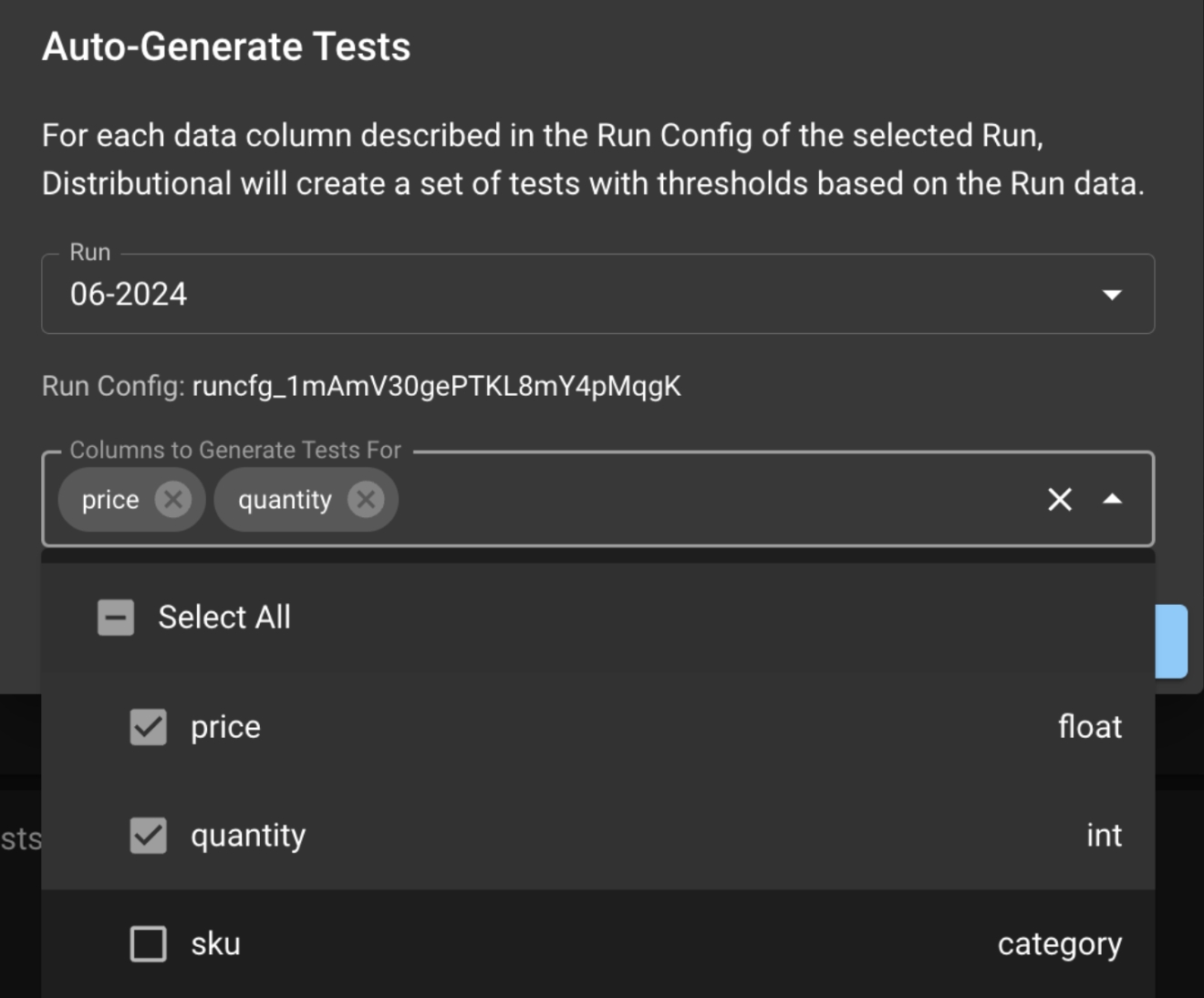Viewport: 1204px width, 998px height.
Task: Click inside the Columns to Generate Tests field
Action: tap(711, 500)
